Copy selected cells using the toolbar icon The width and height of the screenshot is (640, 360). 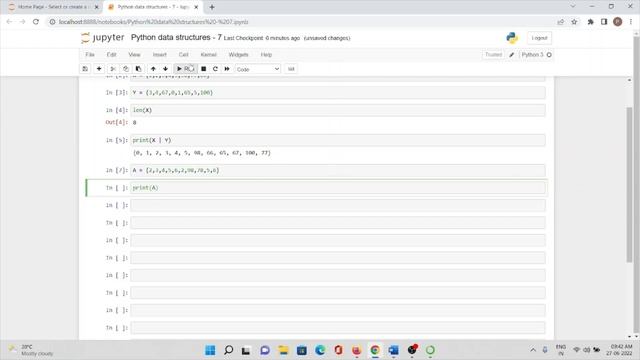tap(126, 69)
